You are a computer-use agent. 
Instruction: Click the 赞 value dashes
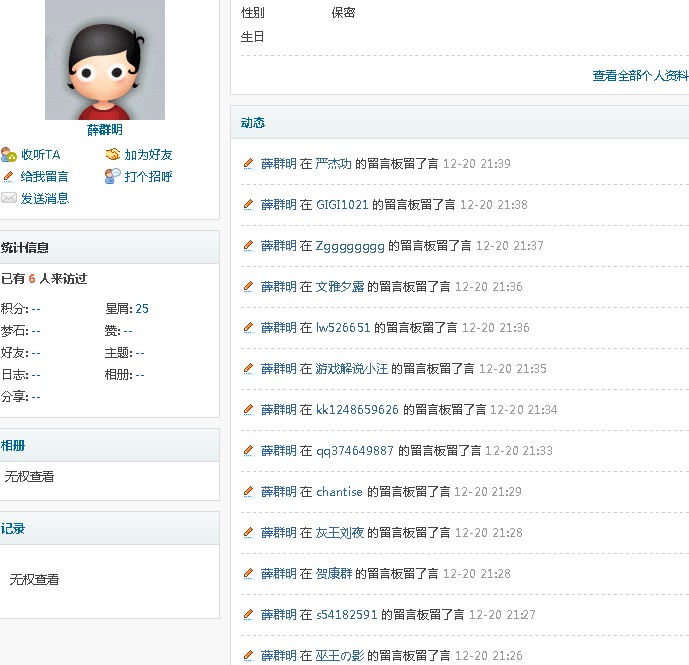pos(128,331)
